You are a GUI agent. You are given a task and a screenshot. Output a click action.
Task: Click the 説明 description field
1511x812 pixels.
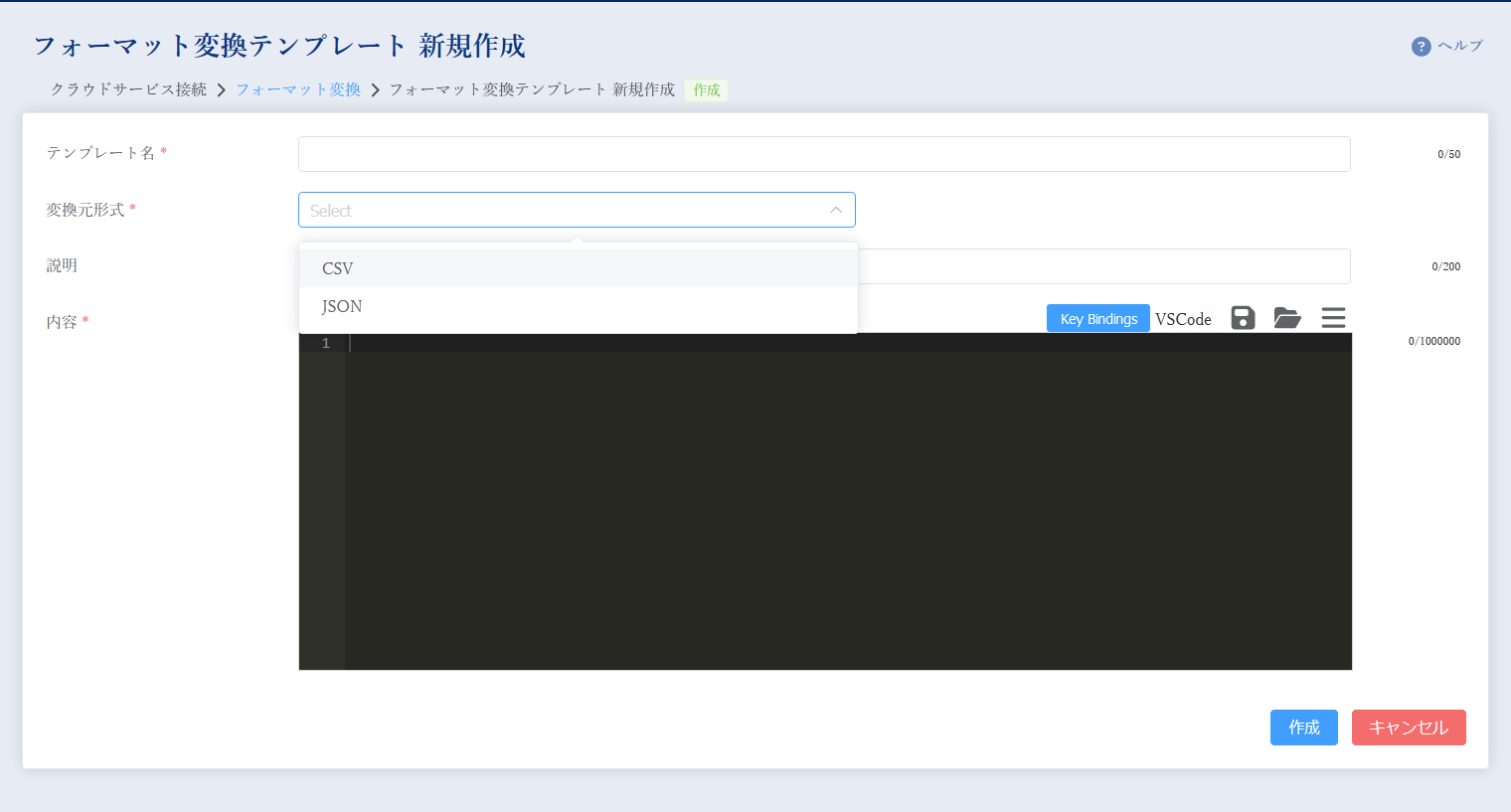coord(1093,265)
